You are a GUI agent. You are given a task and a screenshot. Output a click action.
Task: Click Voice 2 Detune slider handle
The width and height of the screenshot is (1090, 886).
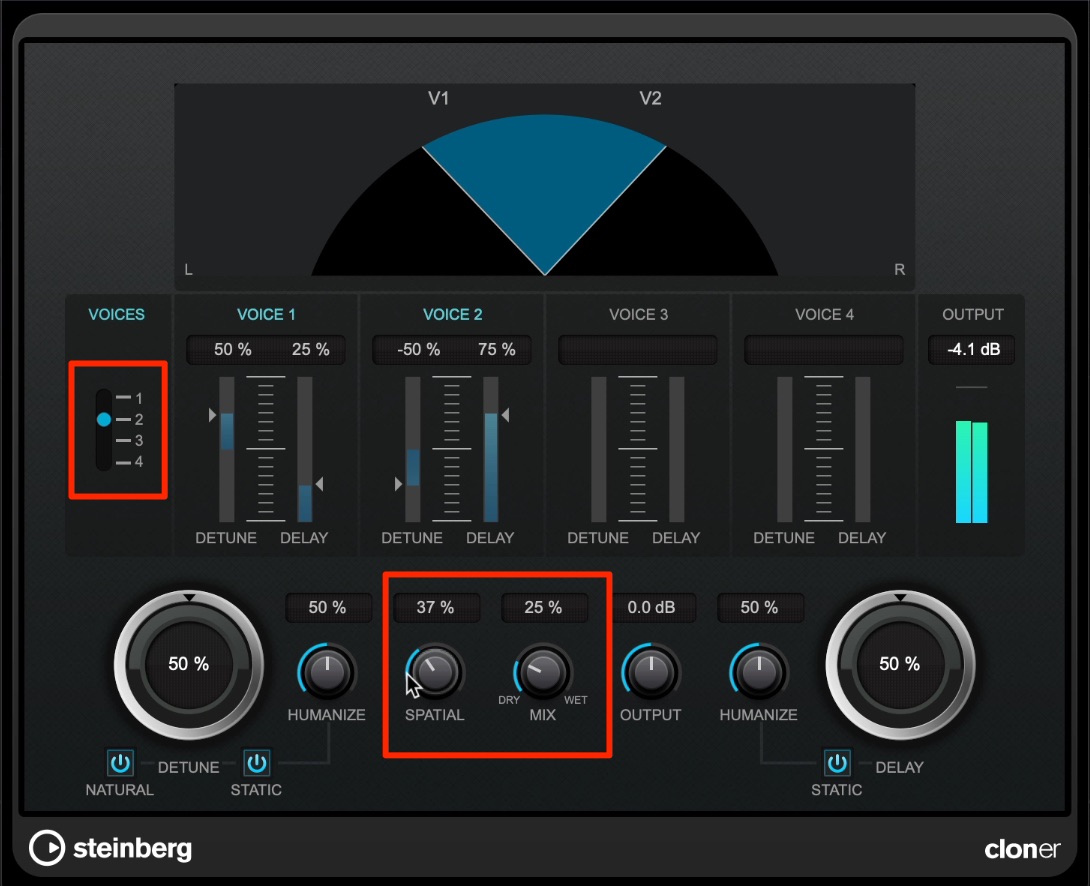[398, 484]
